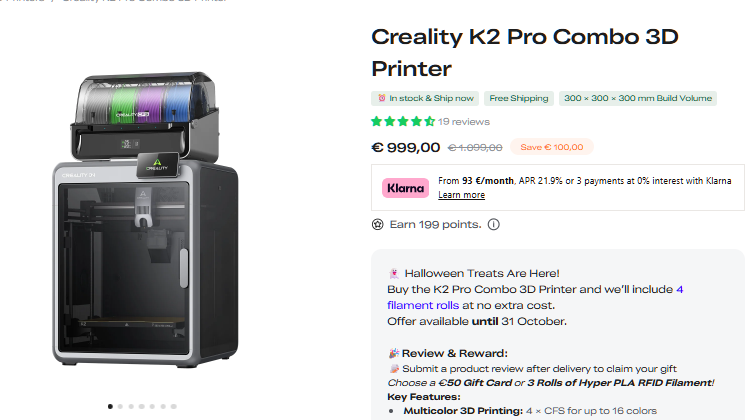Click the Free Shipping badge

[x=518, y=98]
